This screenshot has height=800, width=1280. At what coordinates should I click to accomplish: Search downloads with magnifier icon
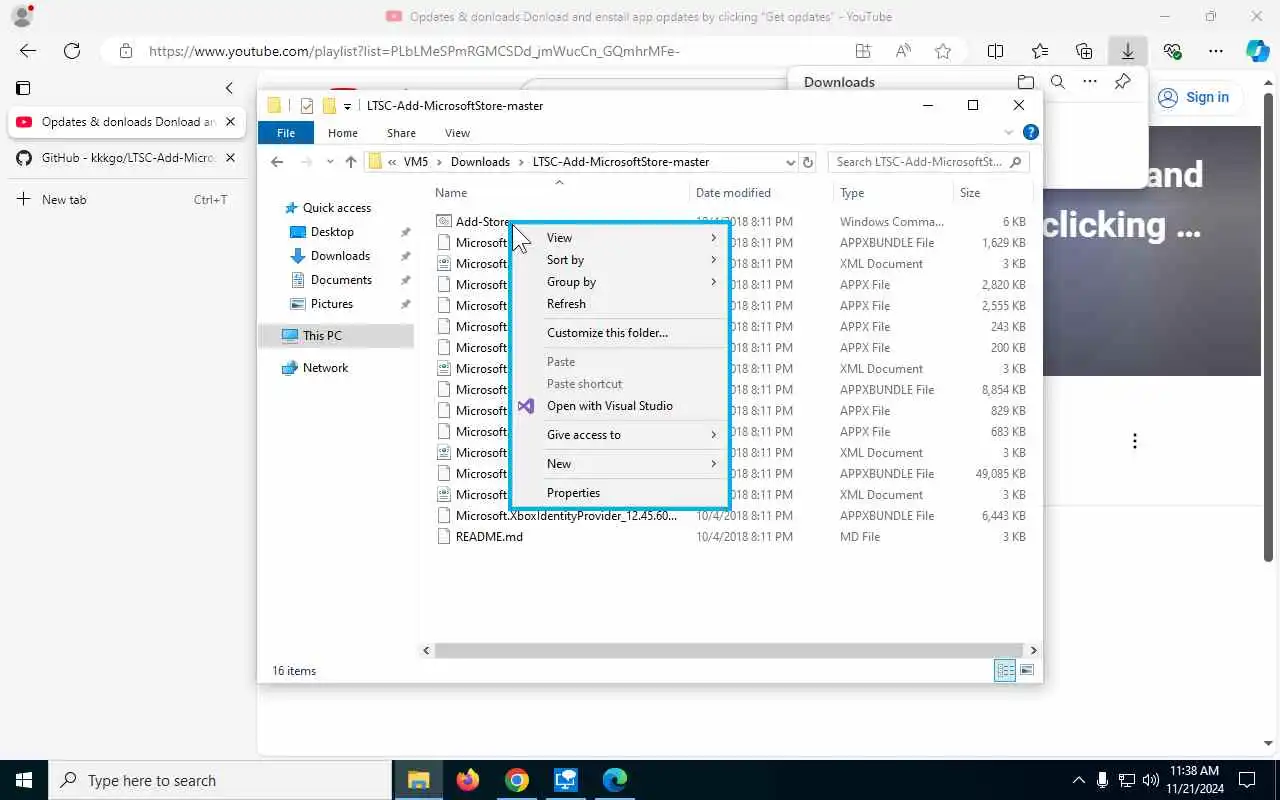pyautogui.click(x=1058, y=82)
